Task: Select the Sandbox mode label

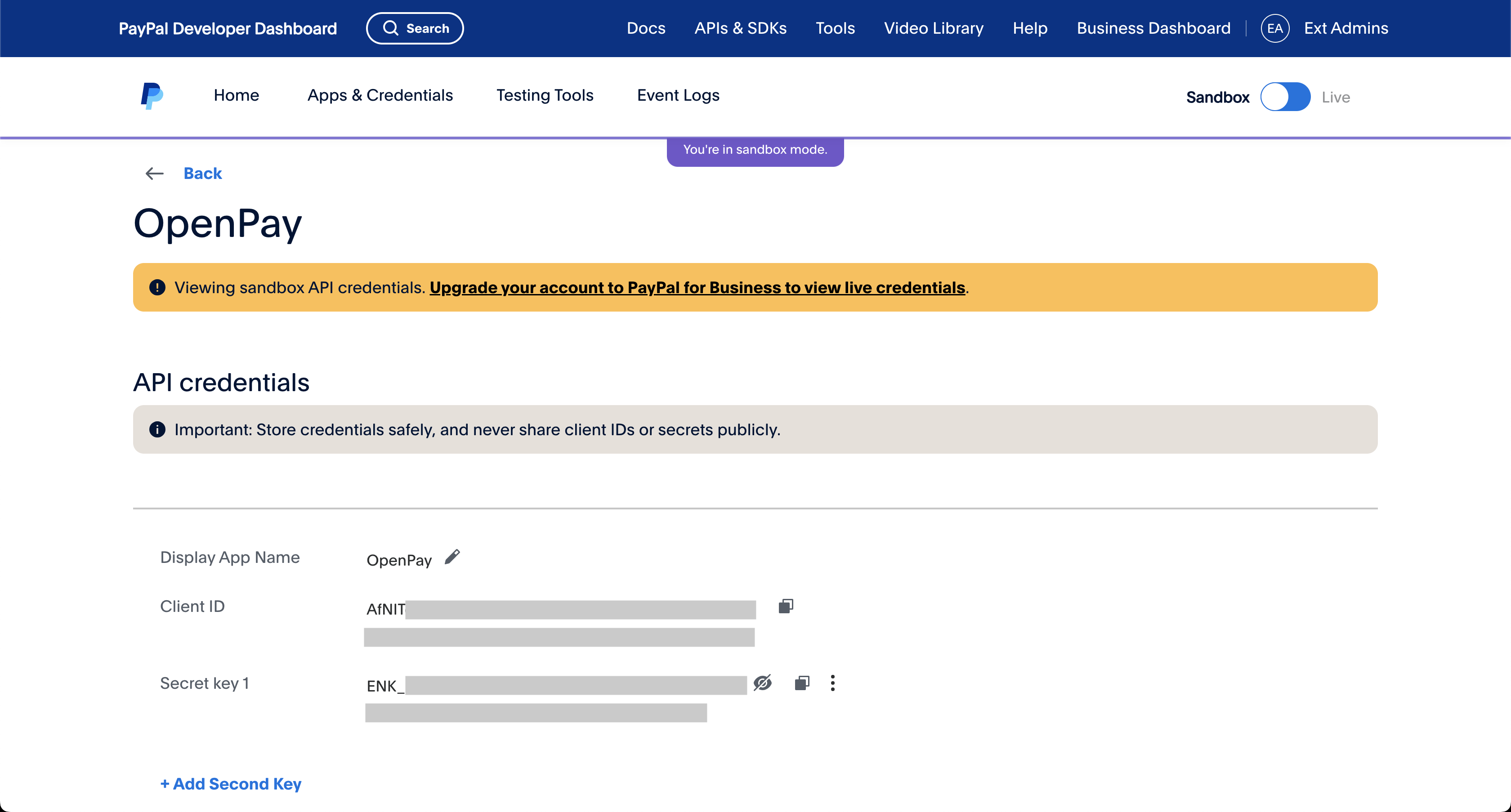Action: pyautogui.click(x=1218, y=97)
